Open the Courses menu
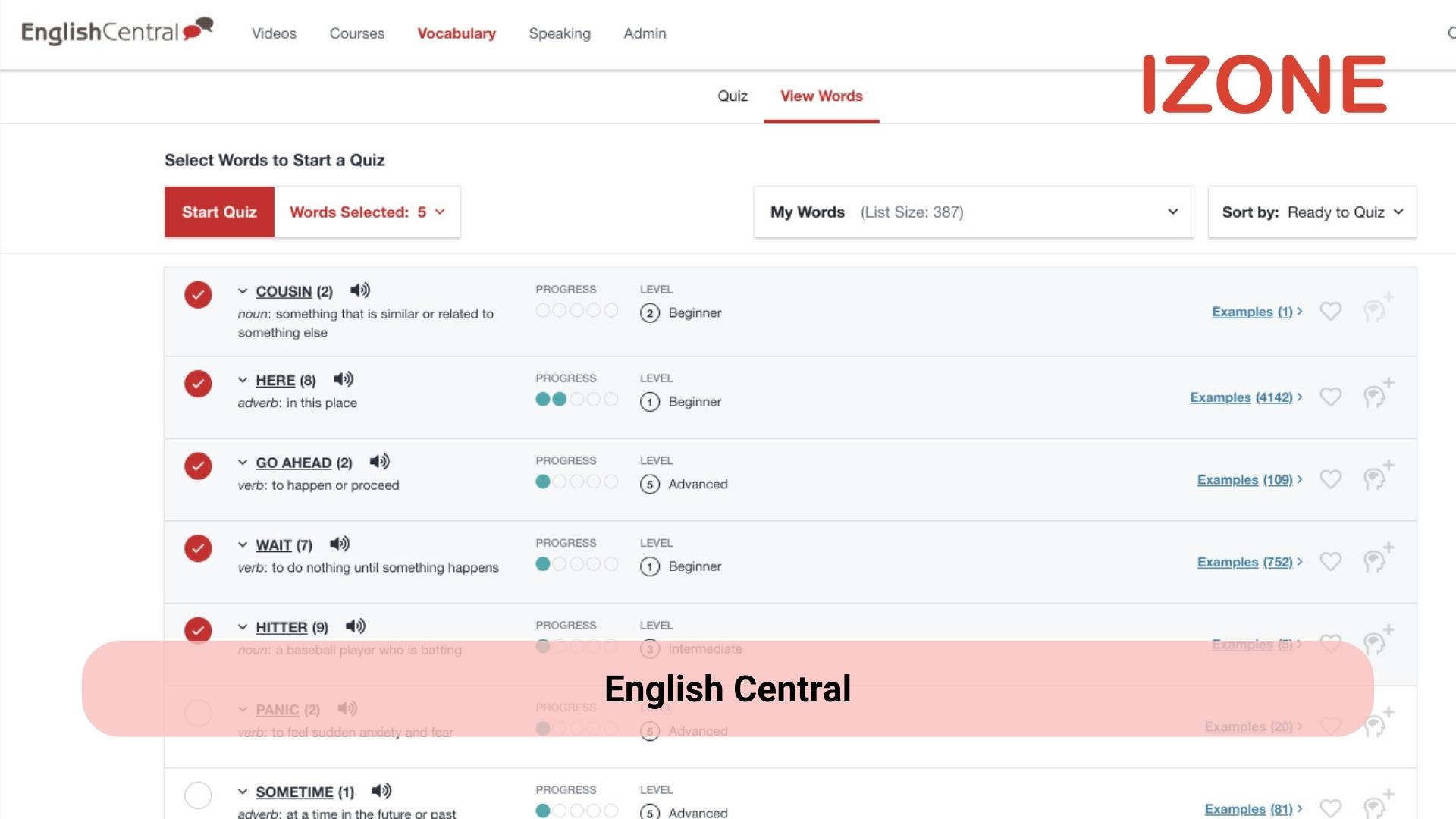Viewport: 1456px width, 819px height. point(356,33)
